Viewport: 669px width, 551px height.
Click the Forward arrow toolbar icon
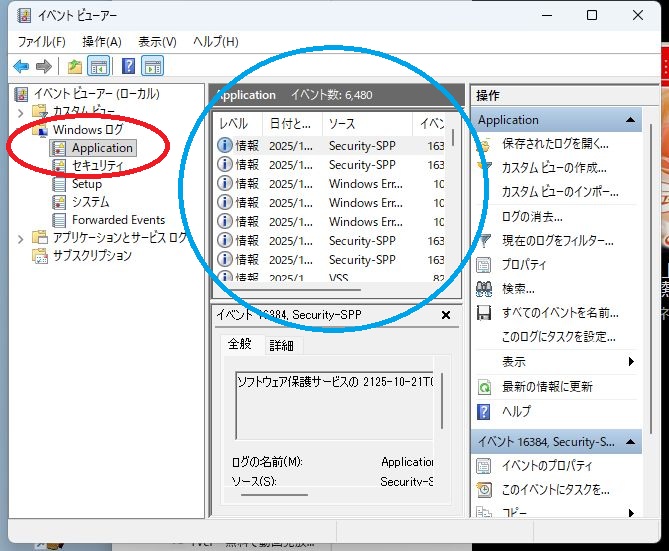[x=44, y=67]
